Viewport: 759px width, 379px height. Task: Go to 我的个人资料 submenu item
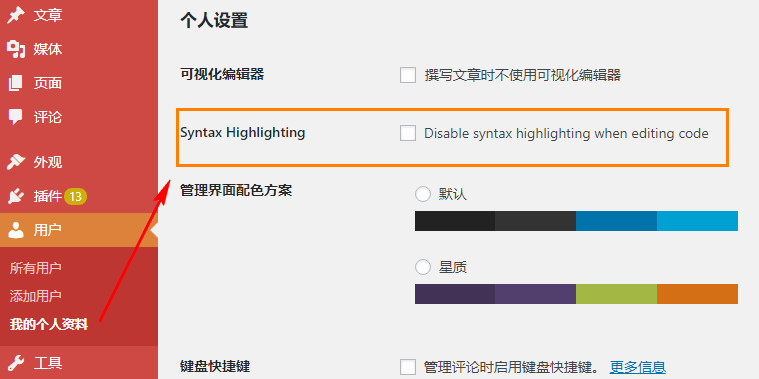pos(49,324)
